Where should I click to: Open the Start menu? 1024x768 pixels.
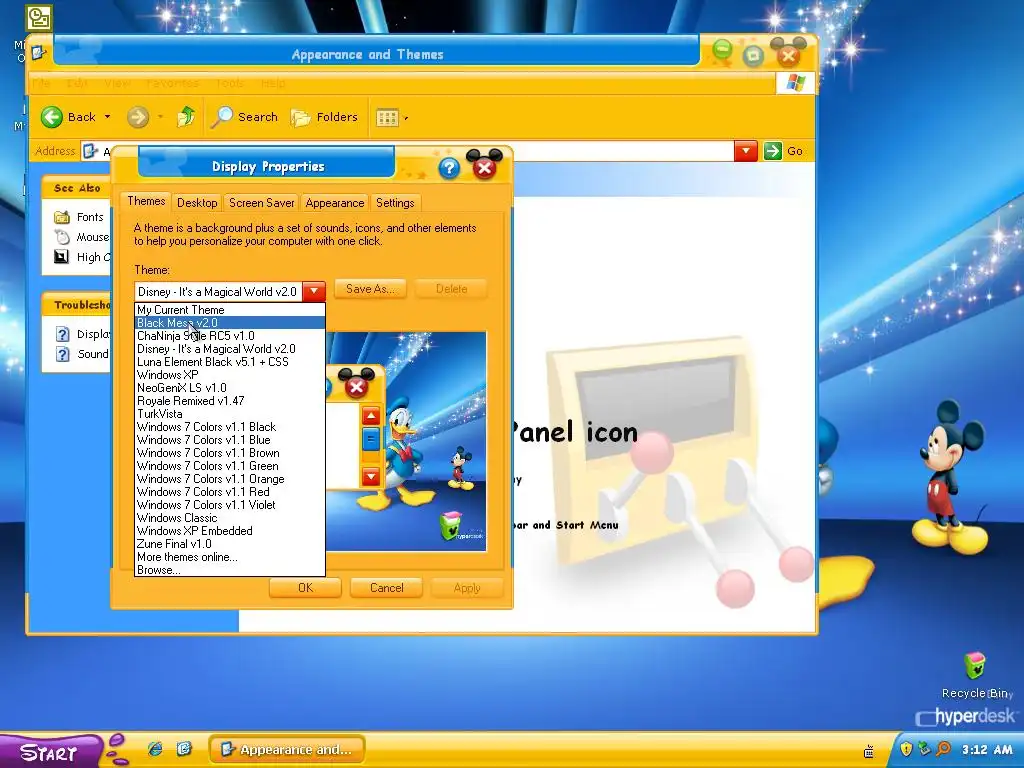point(50,752)
